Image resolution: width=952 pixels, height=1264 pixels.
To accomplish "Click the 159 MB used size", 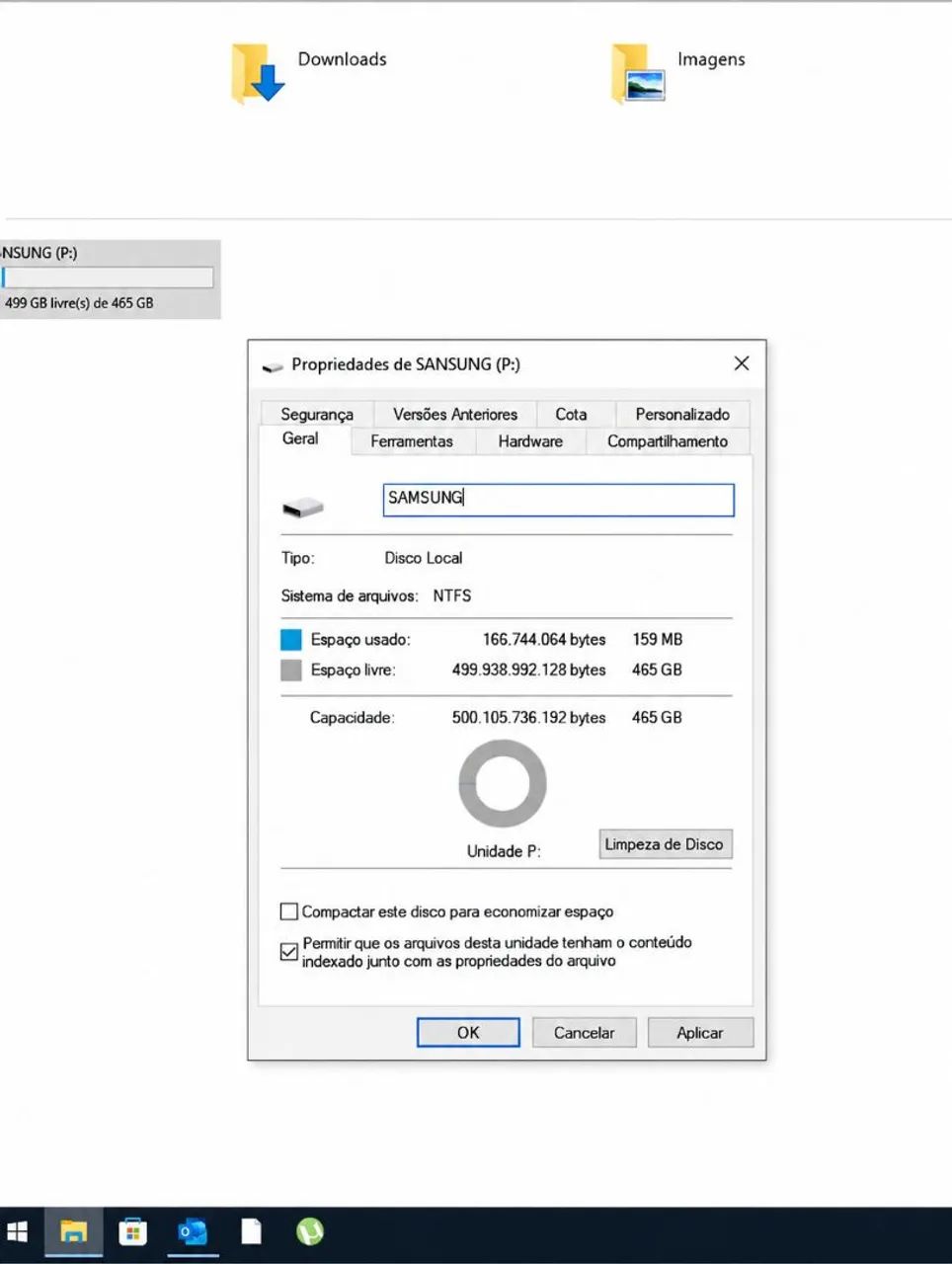I will [658, 640].
